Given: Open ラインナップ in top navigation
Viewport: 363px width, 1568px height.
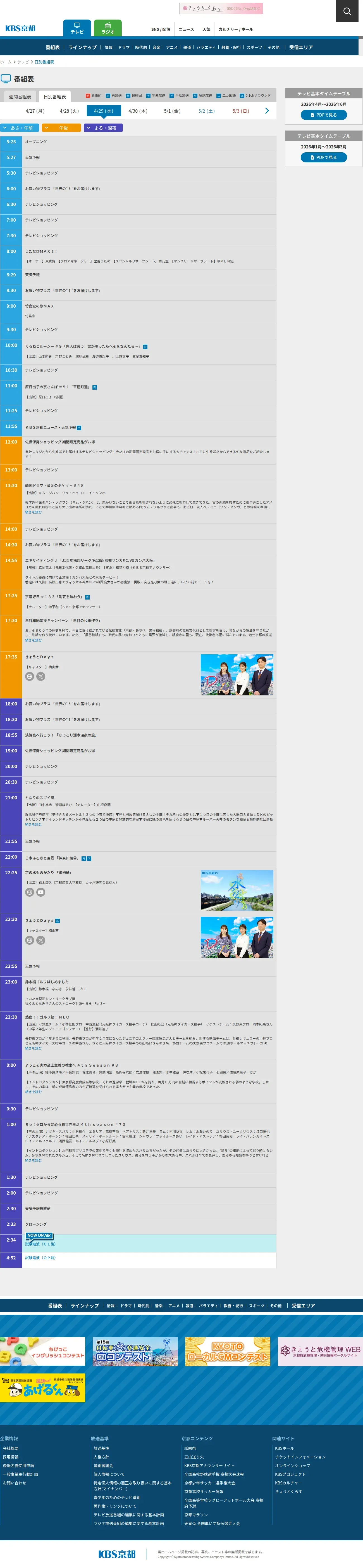Looking at the screenshot, I should tap(82, 48).
